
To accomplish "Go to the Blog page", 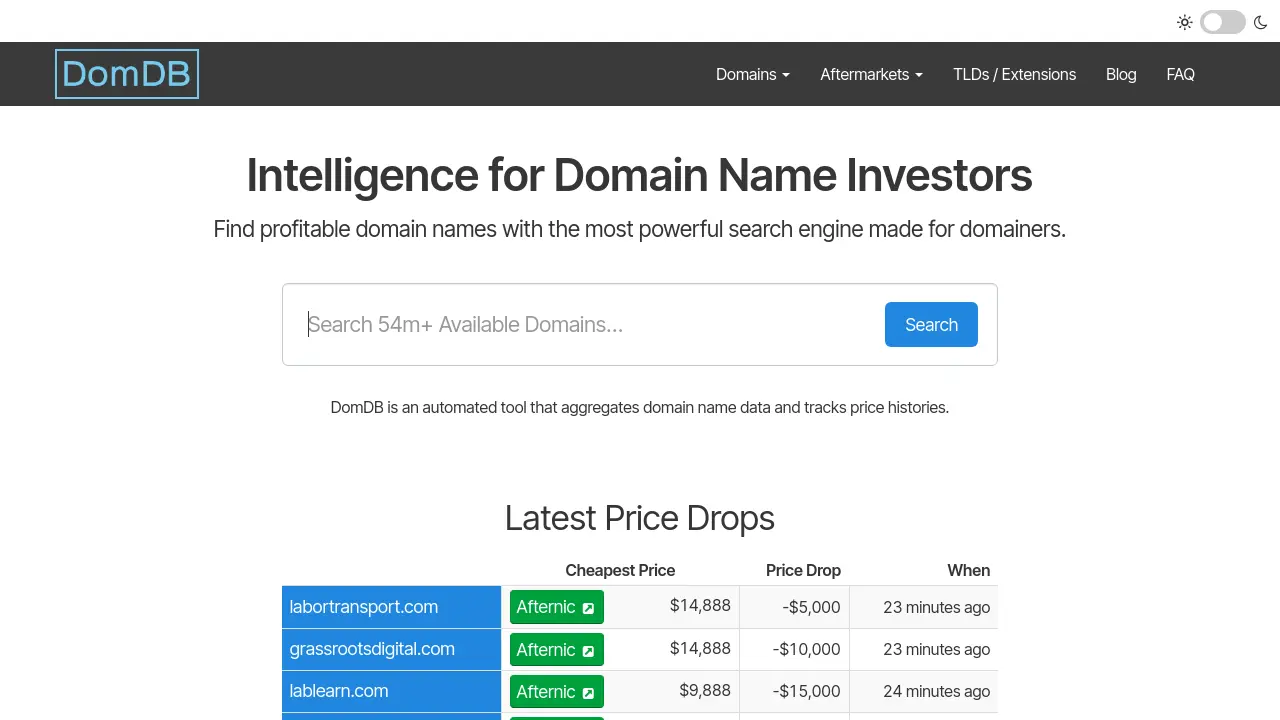I will [x=1121, y=74].
